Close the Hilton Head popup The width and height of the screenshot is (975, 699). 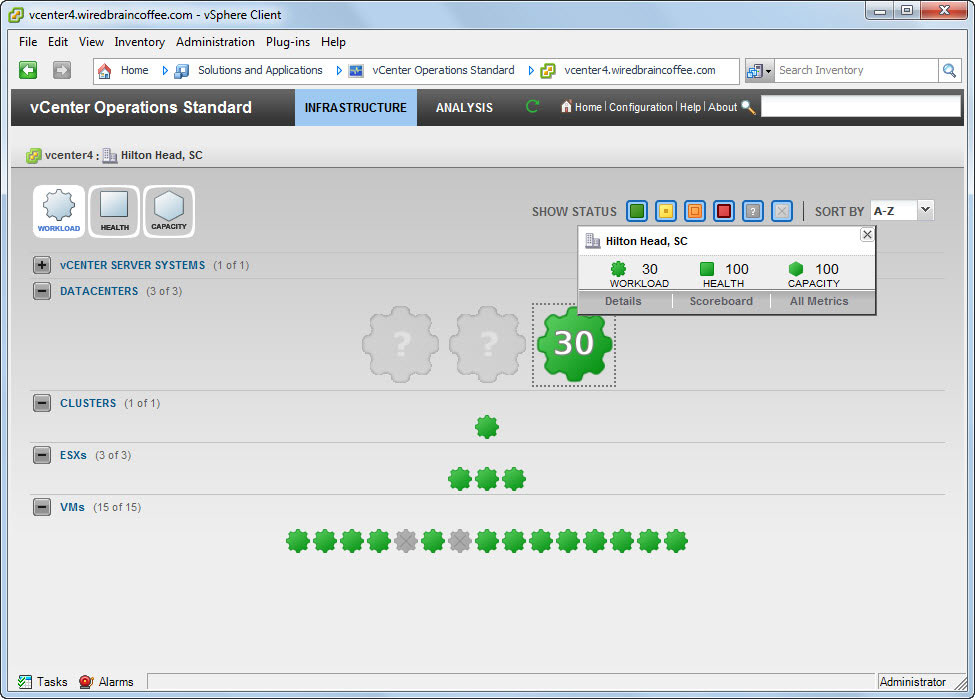pos(867,234)
